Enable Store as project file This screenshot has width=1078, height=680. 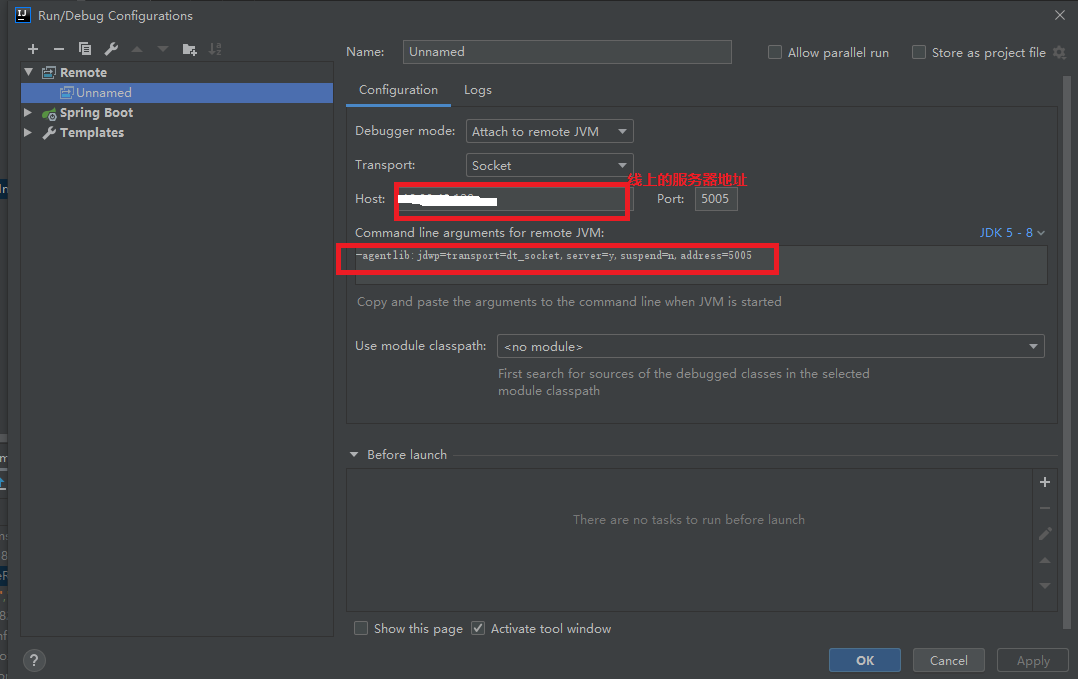click(919, 53)
